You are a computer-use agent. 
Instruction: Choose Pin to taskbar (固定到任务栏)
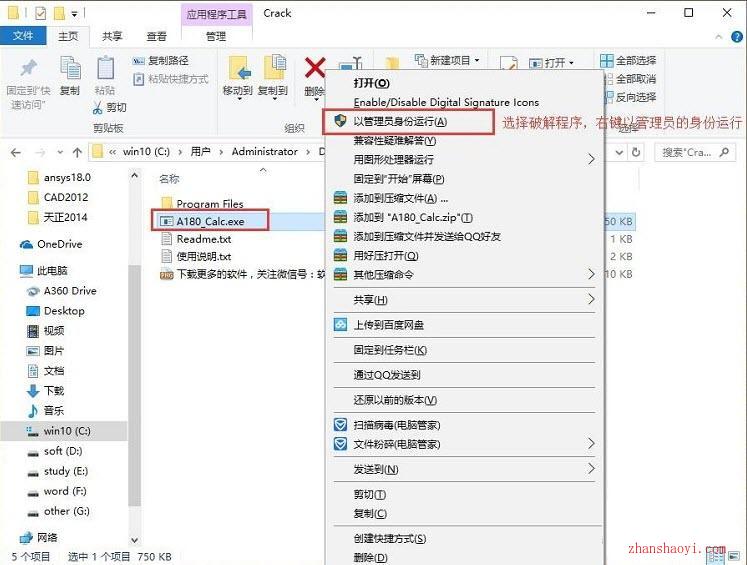pos(464,350)
